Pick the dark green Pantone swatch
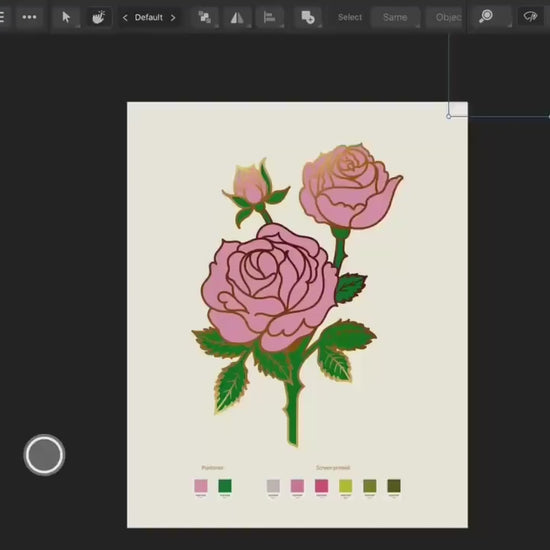The width and height of the screenshot is (550, 550). coord(225,486)
